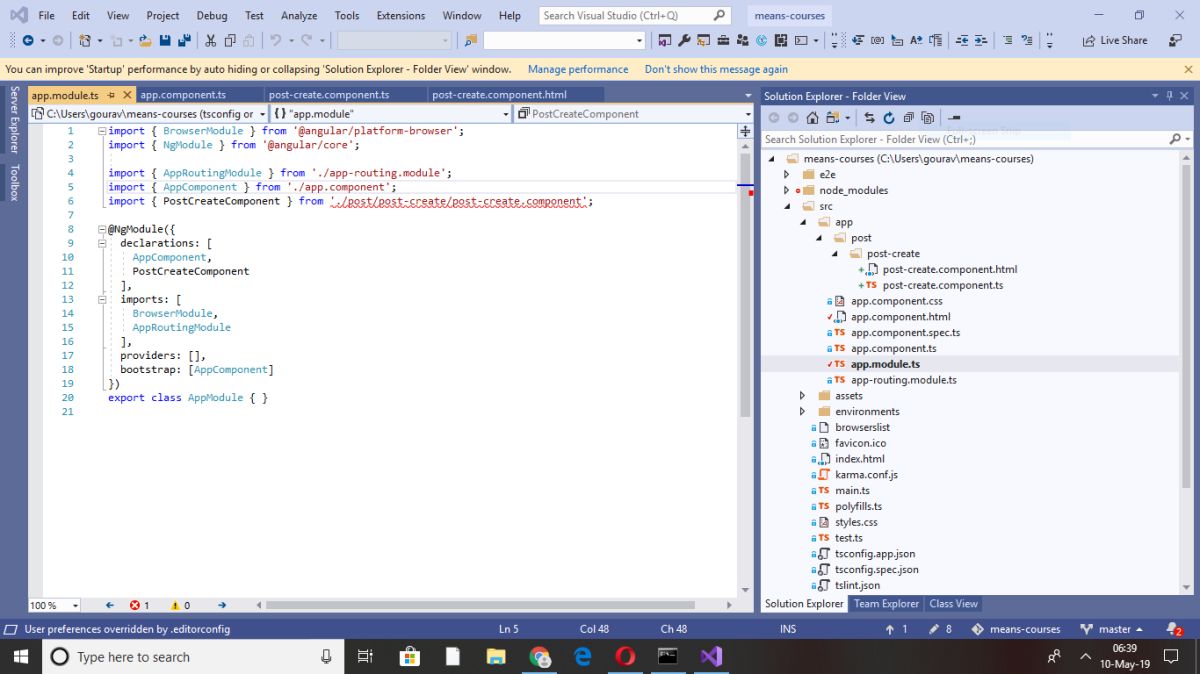
Task: Collapse the @NgModule code block
Action: [x=101, y=229]
